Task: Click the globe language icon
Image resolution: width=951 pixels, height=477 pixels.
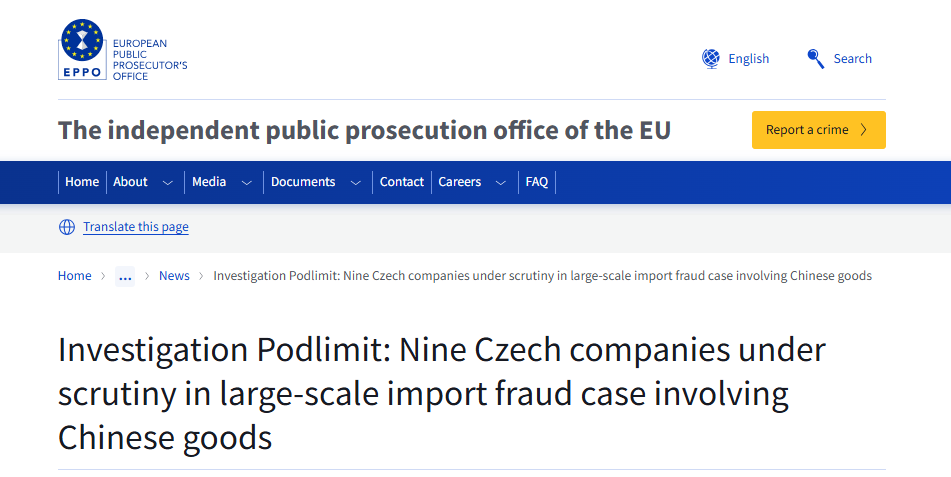Action: point(711,59)
